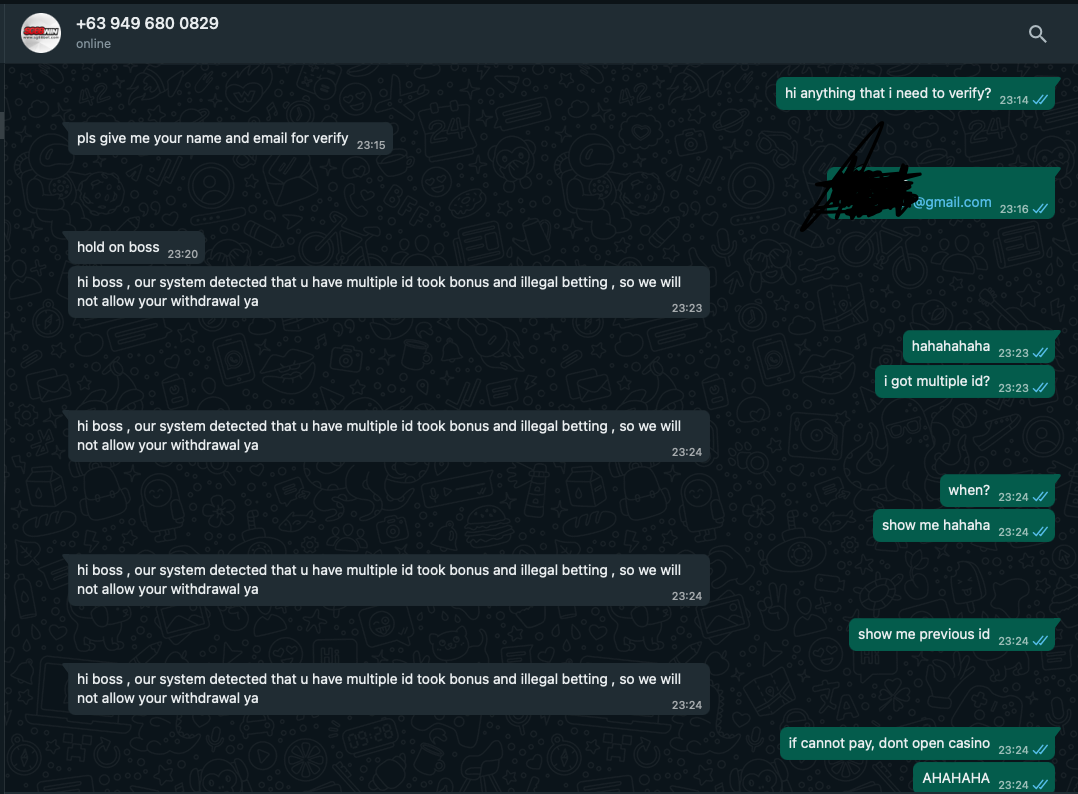Select the 'i got multiple id?' bubble
The image size is (1078, 794).
click(x=965, y=382)
